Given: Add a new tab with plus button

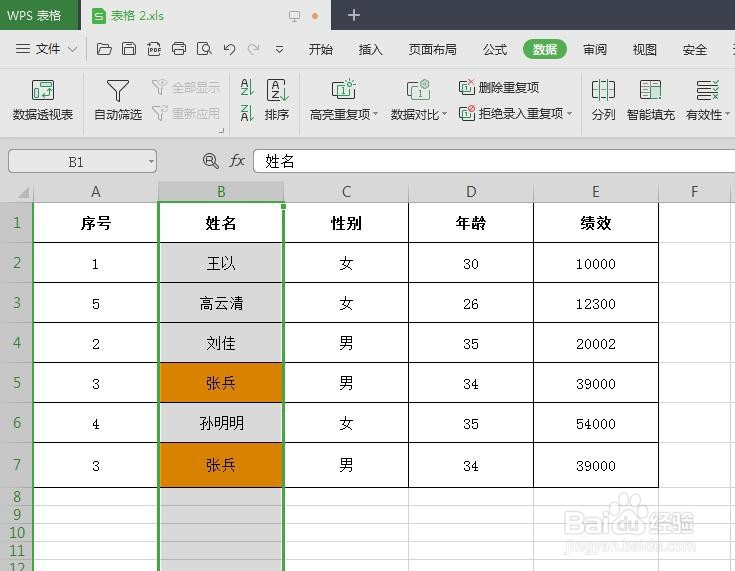Looking at the screenshot, I should [x=353, y=15].
